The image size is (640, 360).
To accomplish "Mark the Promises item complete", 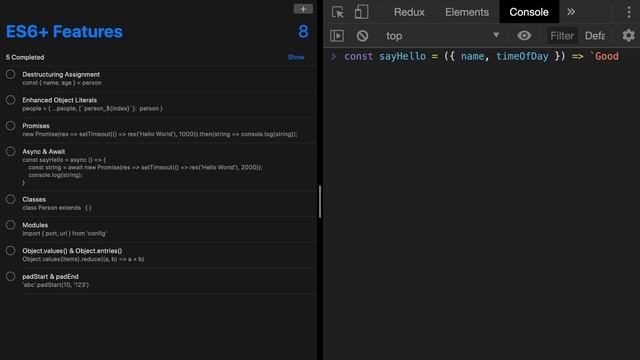I will point(11,126).
